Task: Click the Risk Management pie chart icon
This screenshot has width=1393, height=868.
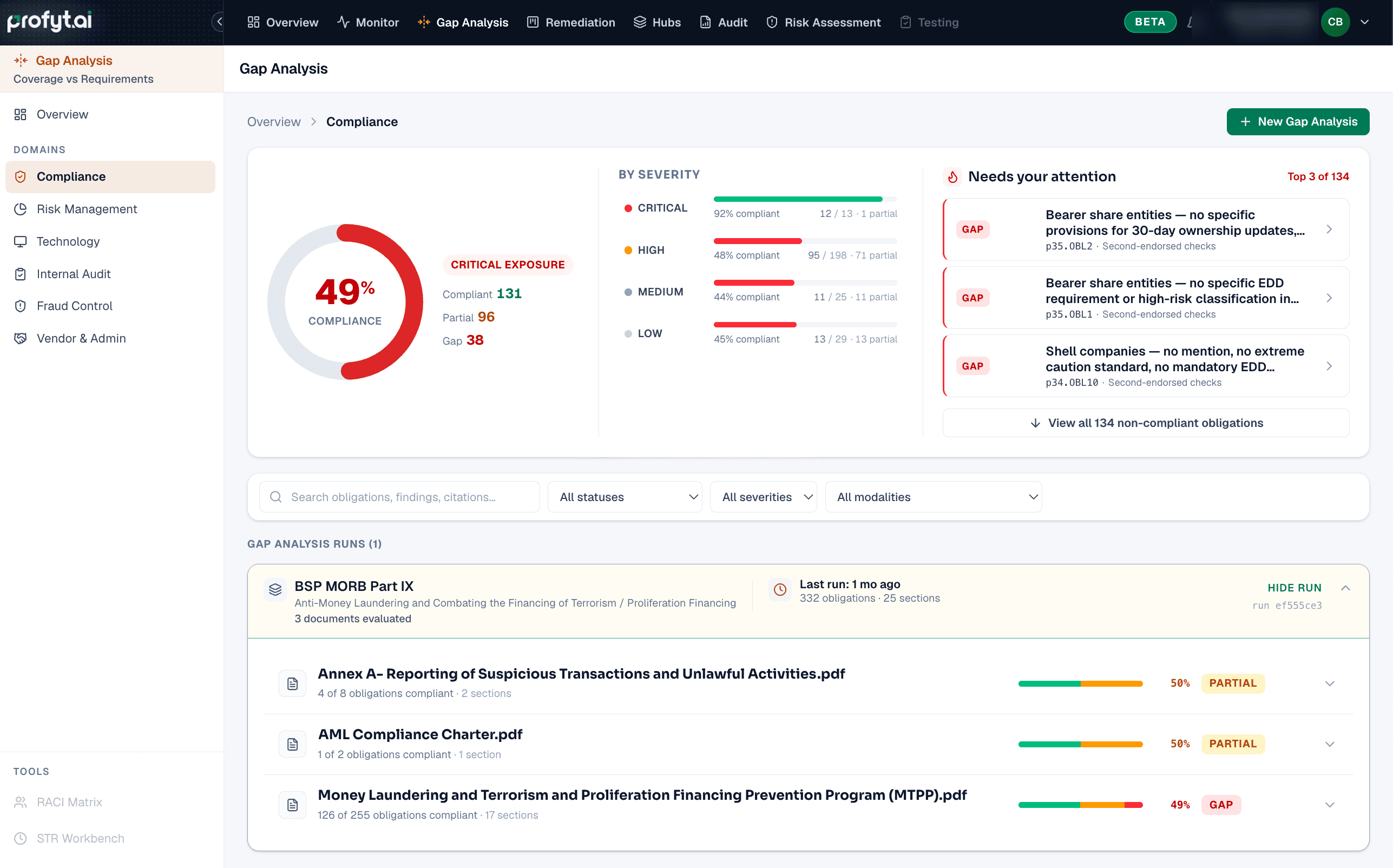Action: [21, 209]
